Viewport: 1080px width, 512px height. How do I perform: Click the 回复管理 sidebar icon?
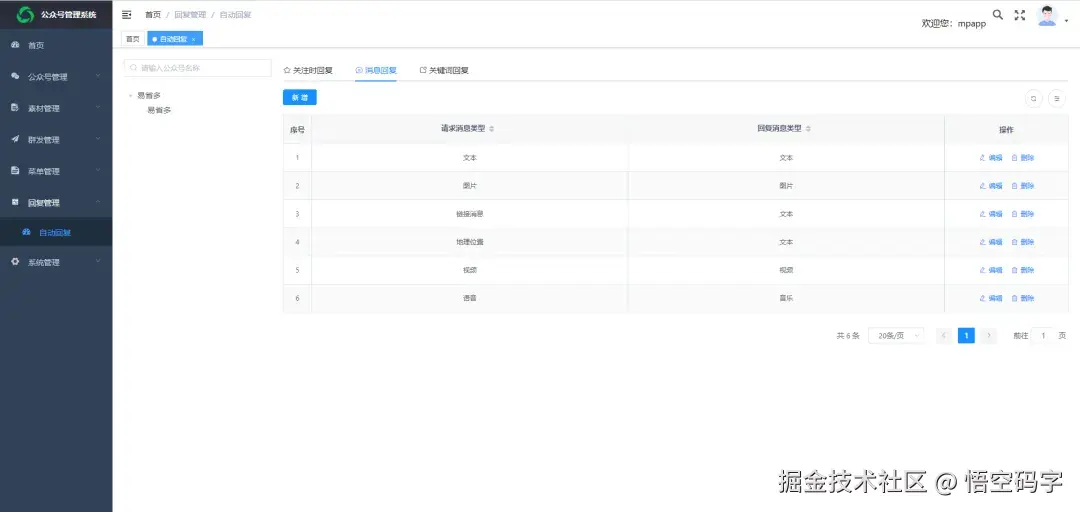pyautogui.click(x=15, y=203)
